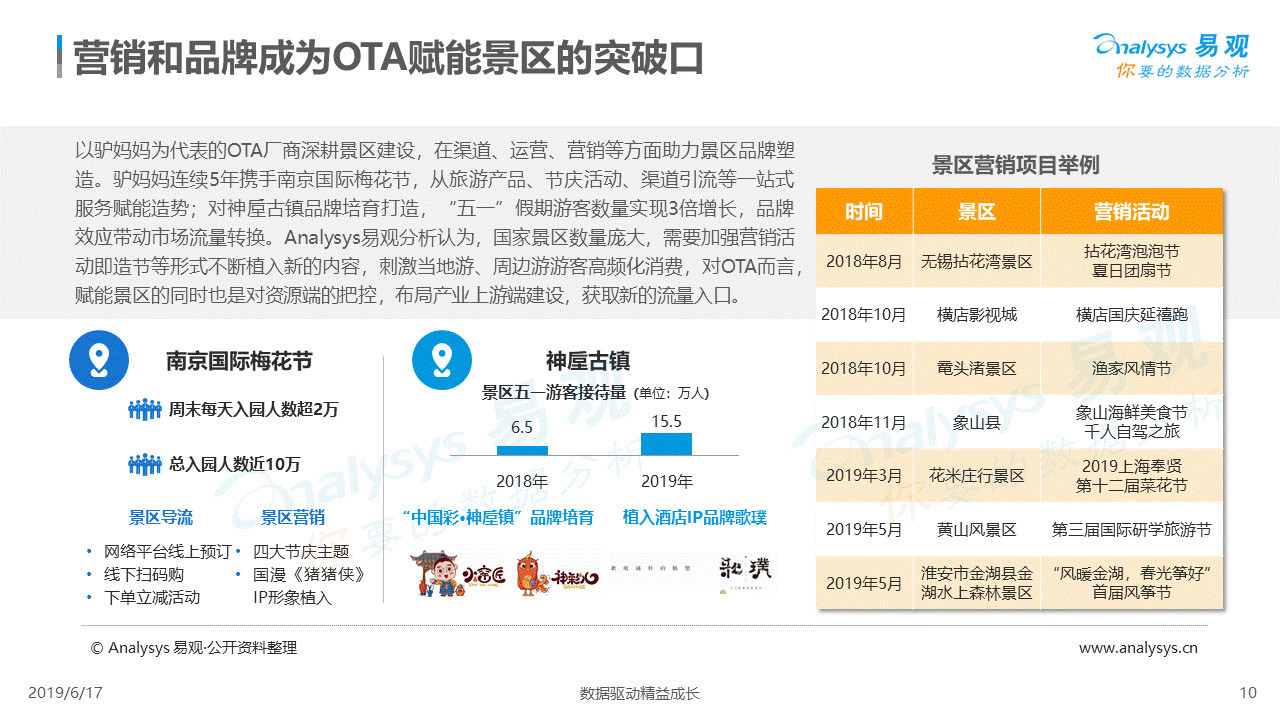Viewport: 1280px width, 720px height.
Task: Click the 第三届国际研学旅游节 cell
Action: (x=1132, y=530)
